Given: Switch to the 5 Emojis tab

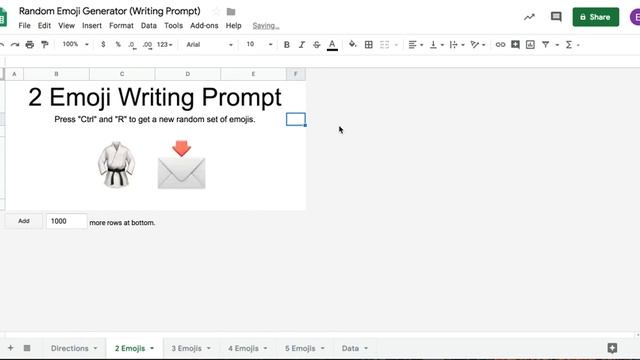Looking at the screenshot, I should click(300, 348).
